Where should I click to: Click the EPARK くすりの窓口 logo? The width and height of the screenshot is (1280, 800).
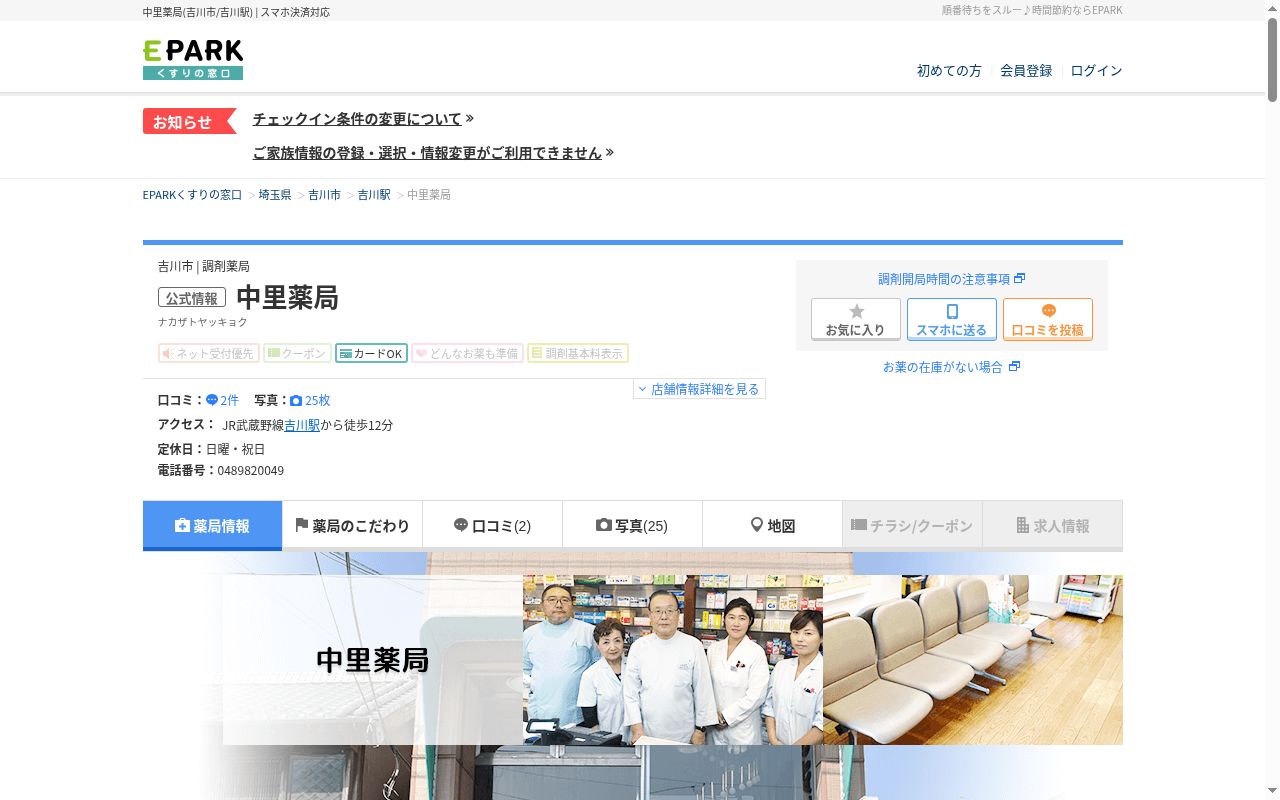193,60
